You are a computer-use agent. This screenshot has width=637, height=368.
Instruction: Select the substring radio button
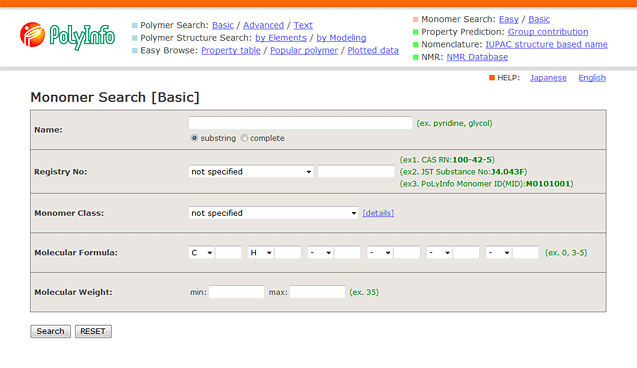click(x=194, y=138)
